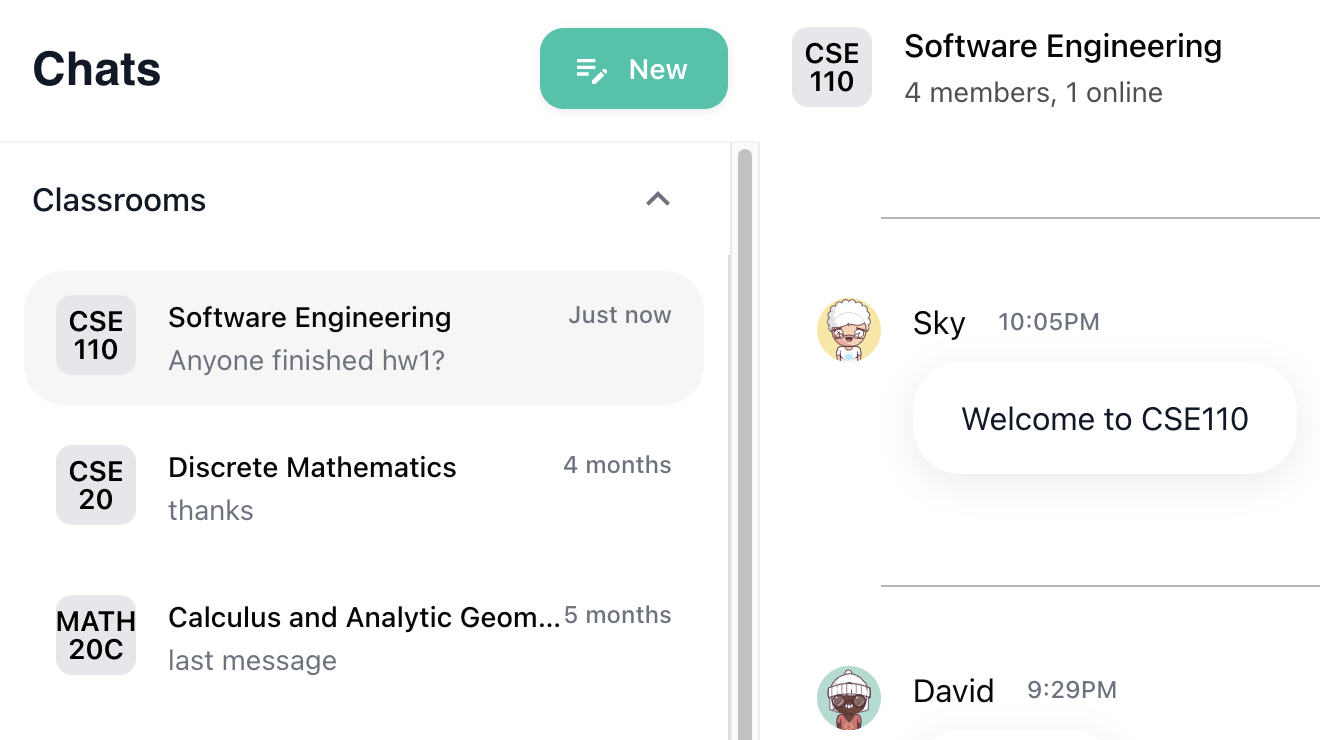Screen dimensions: 1320x740
Task: Click the Software Engineering title in the header
Action: [1063, 46]
